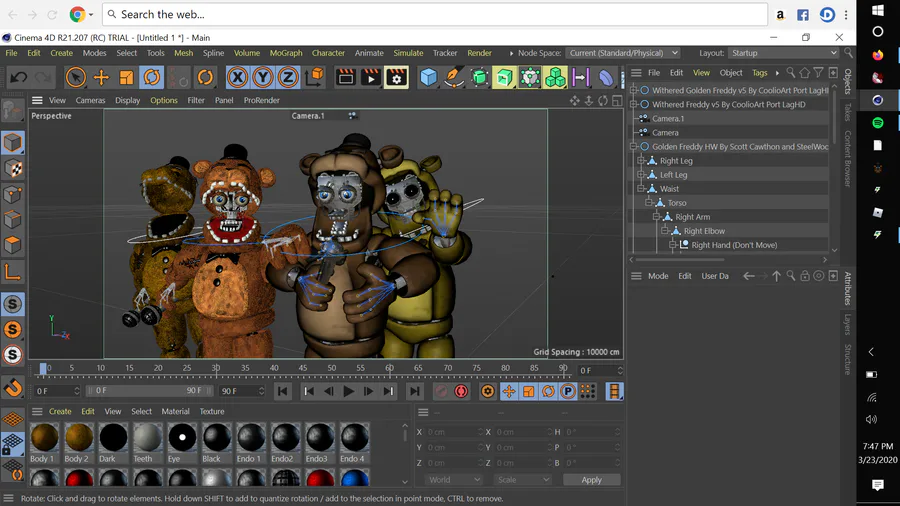Open the Node Space dropdown

tap(623, 53)
